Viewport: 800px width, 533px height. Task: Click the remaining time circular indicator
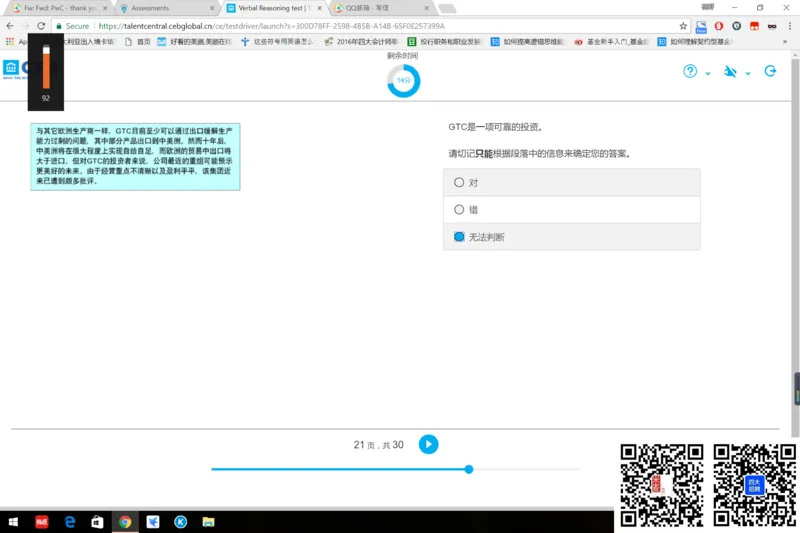coord(403,81)
